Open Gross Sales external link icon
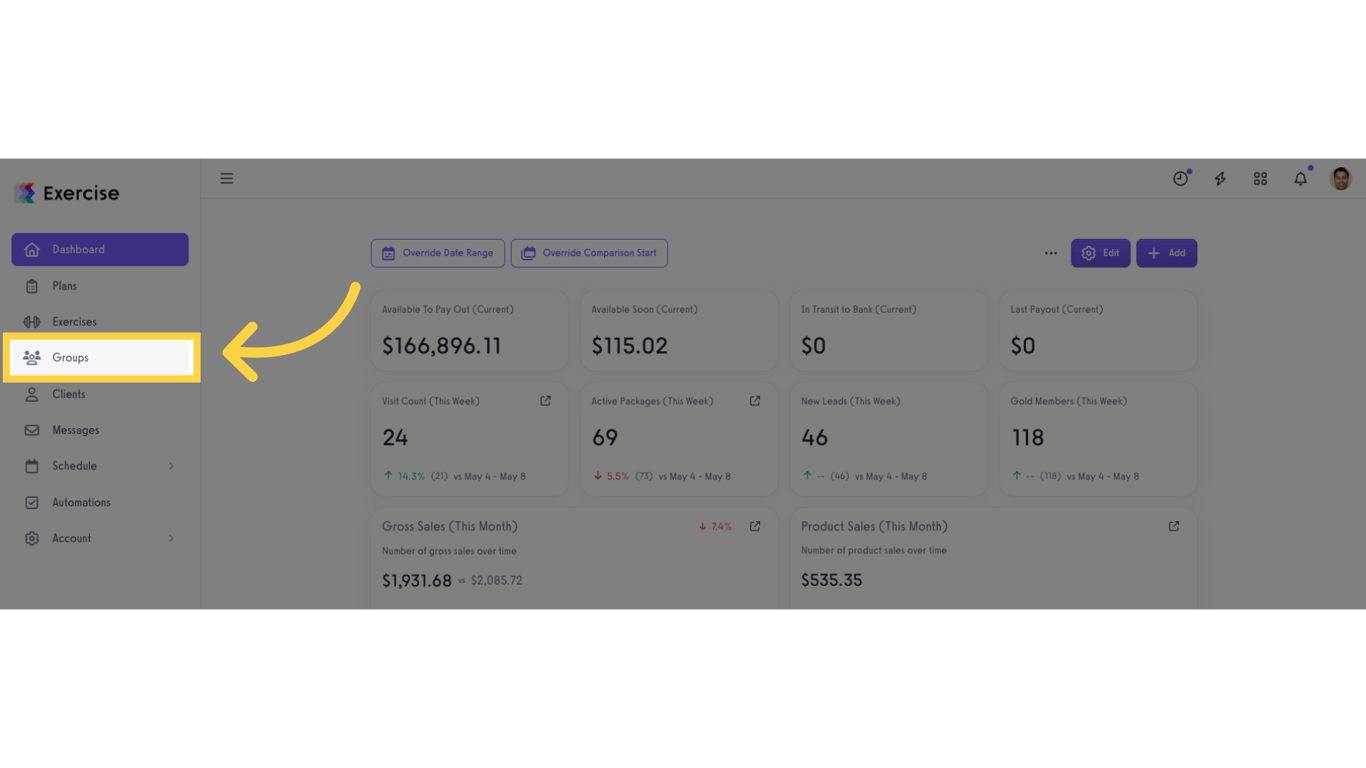 point(755,526)
